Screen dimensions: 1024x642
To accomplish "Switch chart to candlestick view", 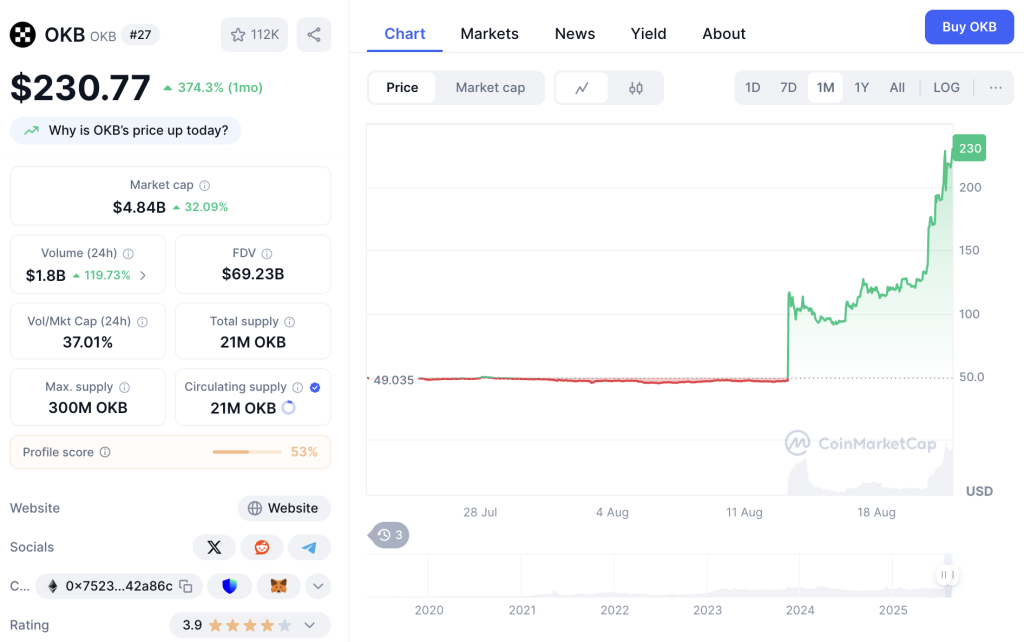I will pyautogui.click(x=635, y=88).
